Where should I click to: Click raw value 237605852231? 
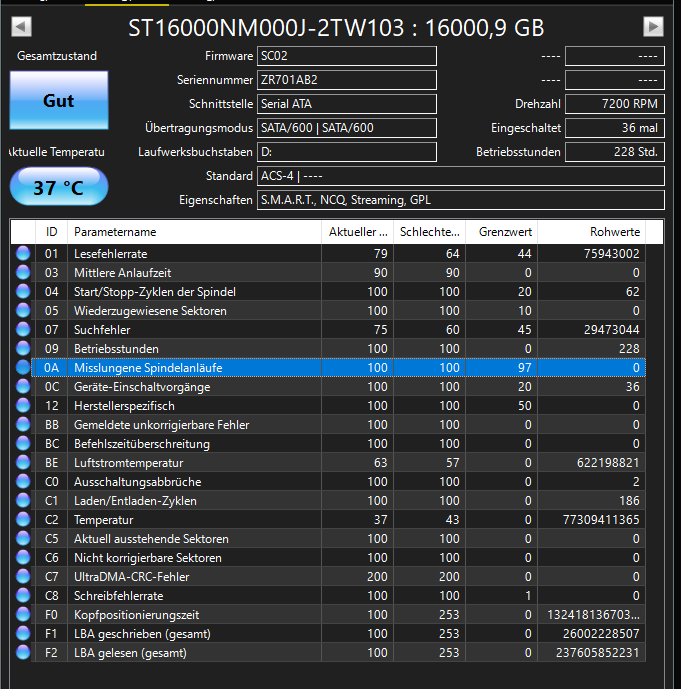(598, 653)
